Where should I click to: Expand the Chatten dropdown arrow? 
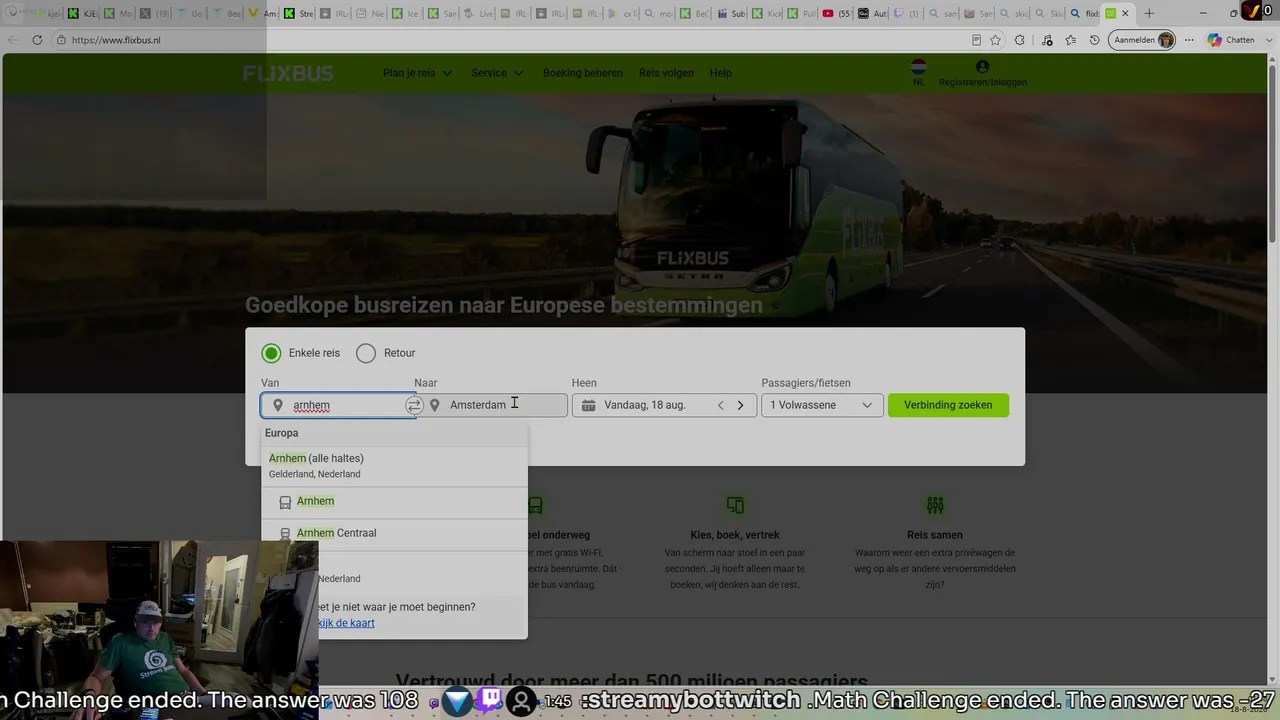[1268, 40]
